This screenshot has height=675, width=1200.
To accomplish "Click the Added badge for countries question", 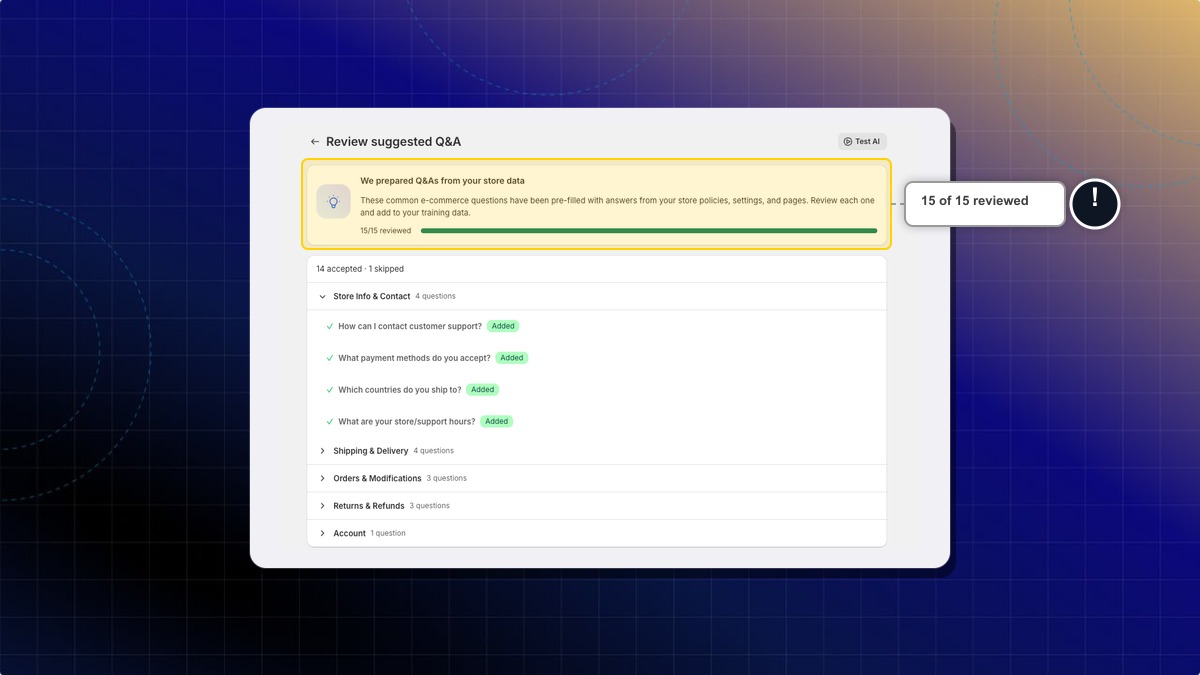I will click(483, 390).
